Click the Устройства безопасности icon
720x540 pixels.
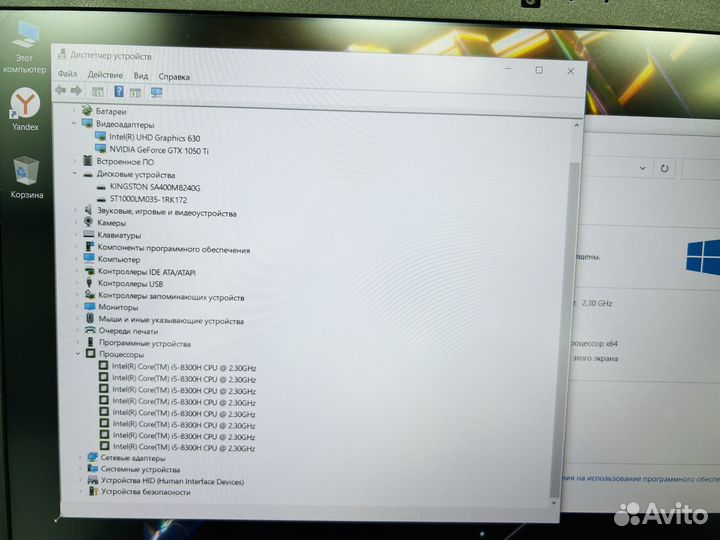tap(94, 491)
